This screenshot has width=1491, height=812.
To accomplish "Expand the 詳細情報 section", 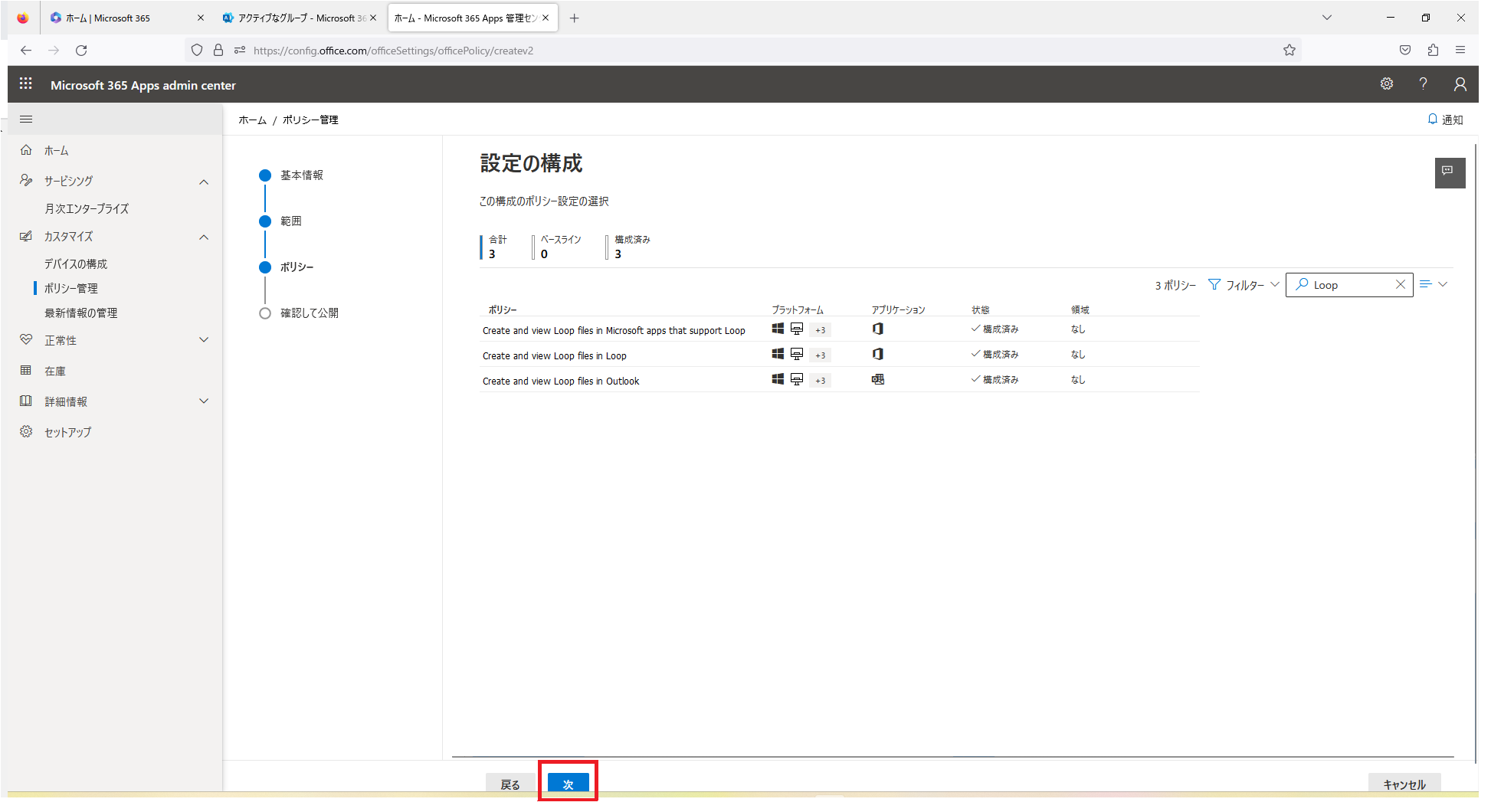I will (204, 401).
